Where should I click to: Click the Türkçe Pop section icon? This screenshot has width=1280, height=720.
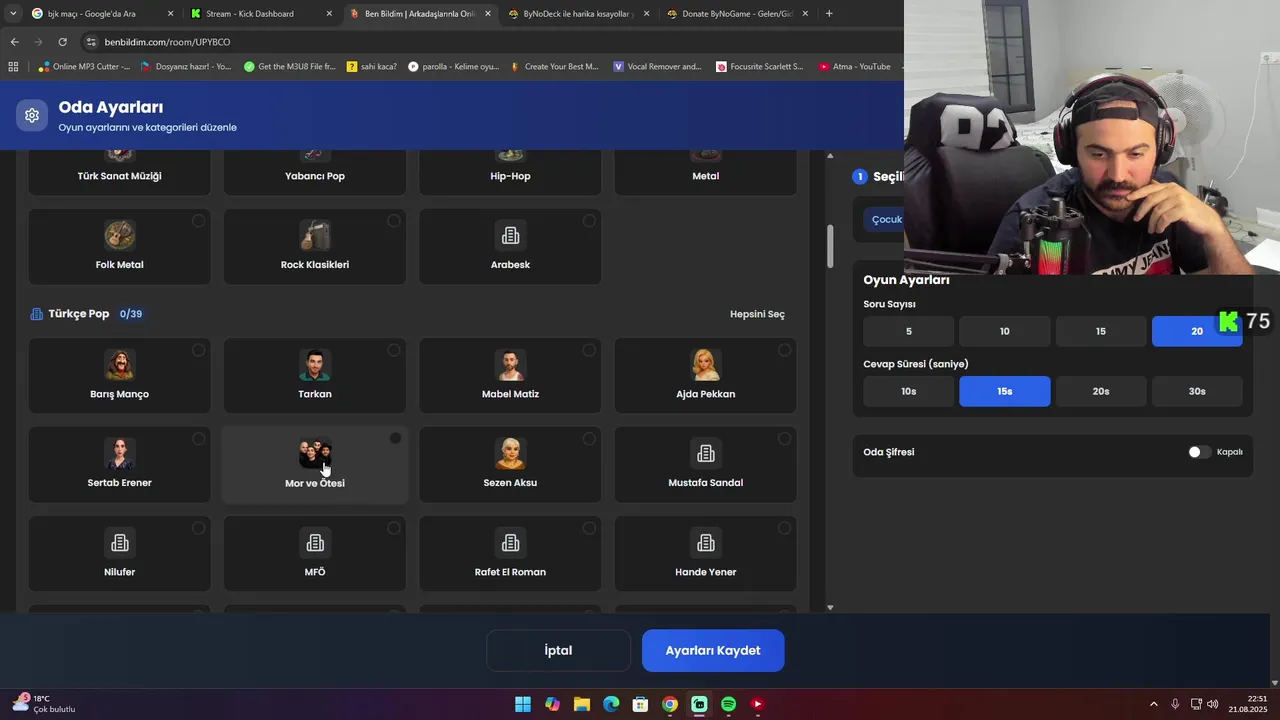[37, 314]
